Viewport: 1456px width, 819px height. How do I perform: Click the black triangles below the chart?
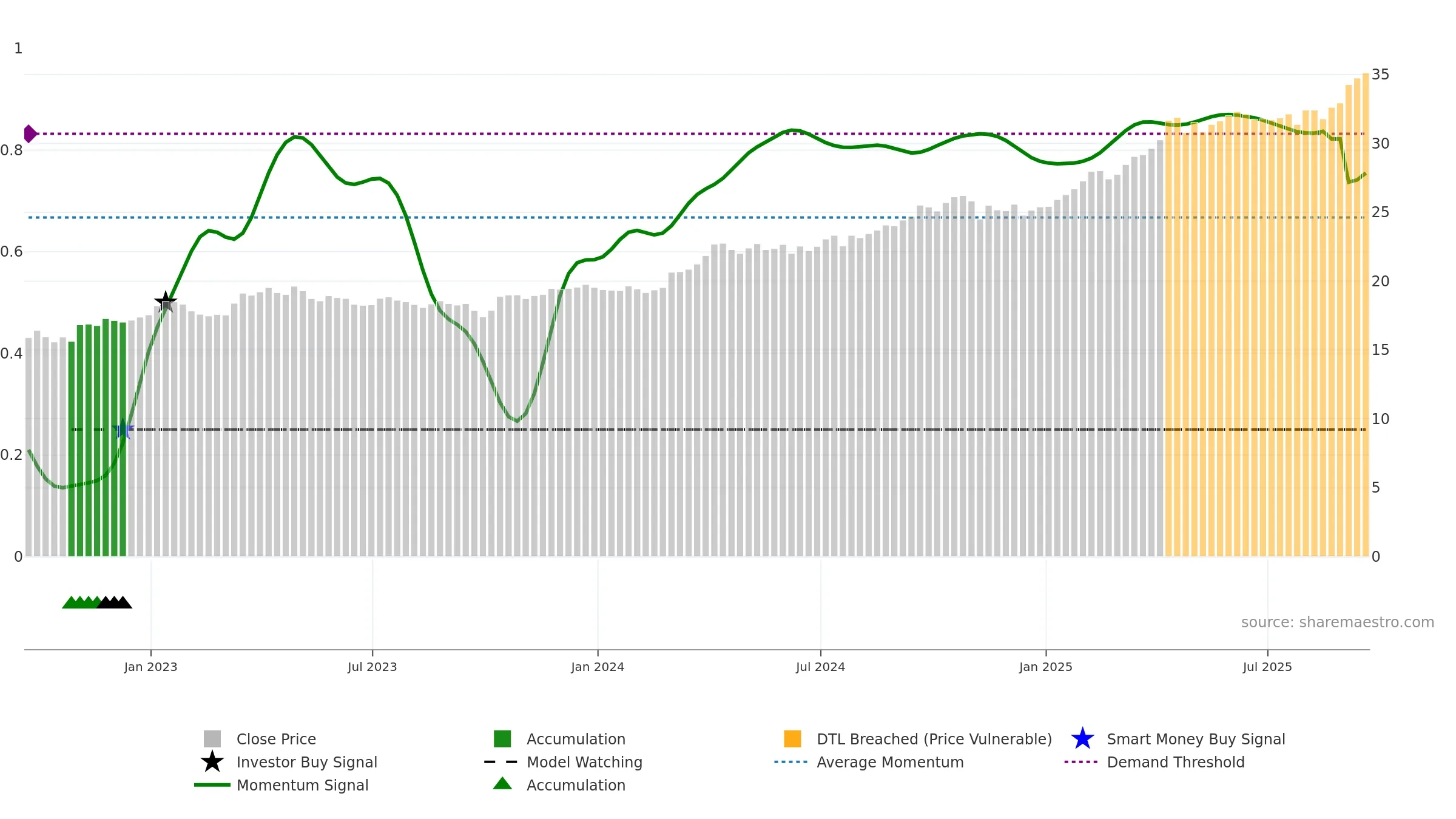115,602
